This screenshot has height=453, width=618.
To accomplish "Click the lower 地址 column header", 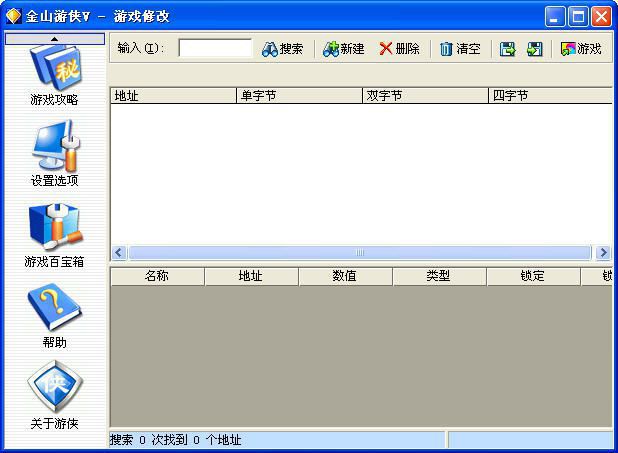I will click(x=251, y=276).
